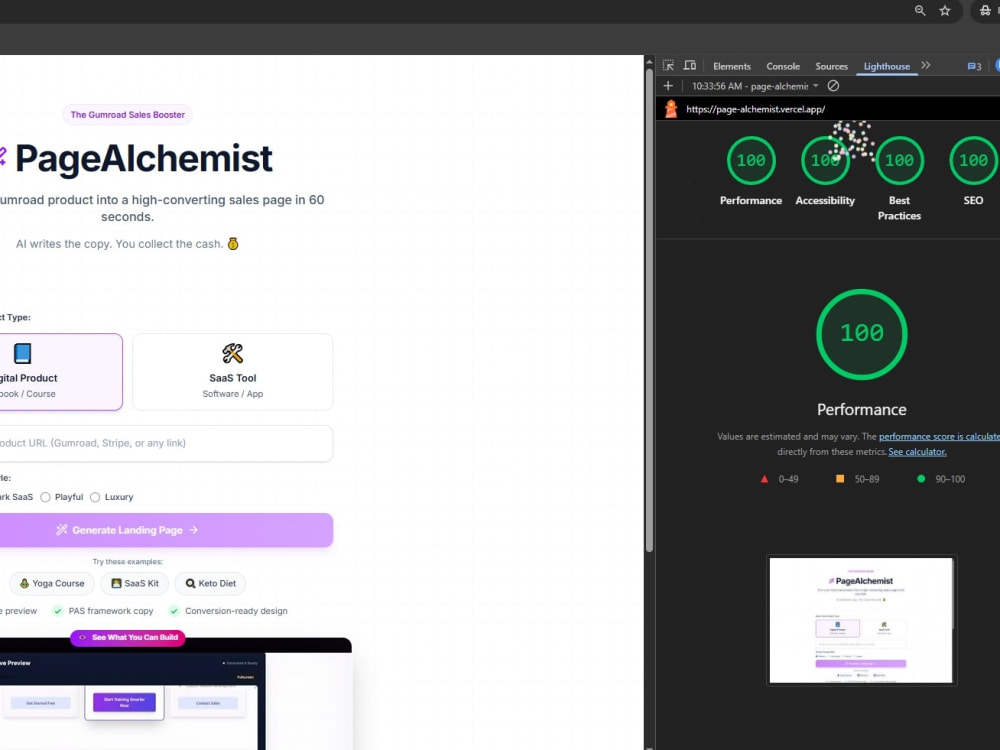Expand the more DevTools tabs chevron

(x=926, y=65)
